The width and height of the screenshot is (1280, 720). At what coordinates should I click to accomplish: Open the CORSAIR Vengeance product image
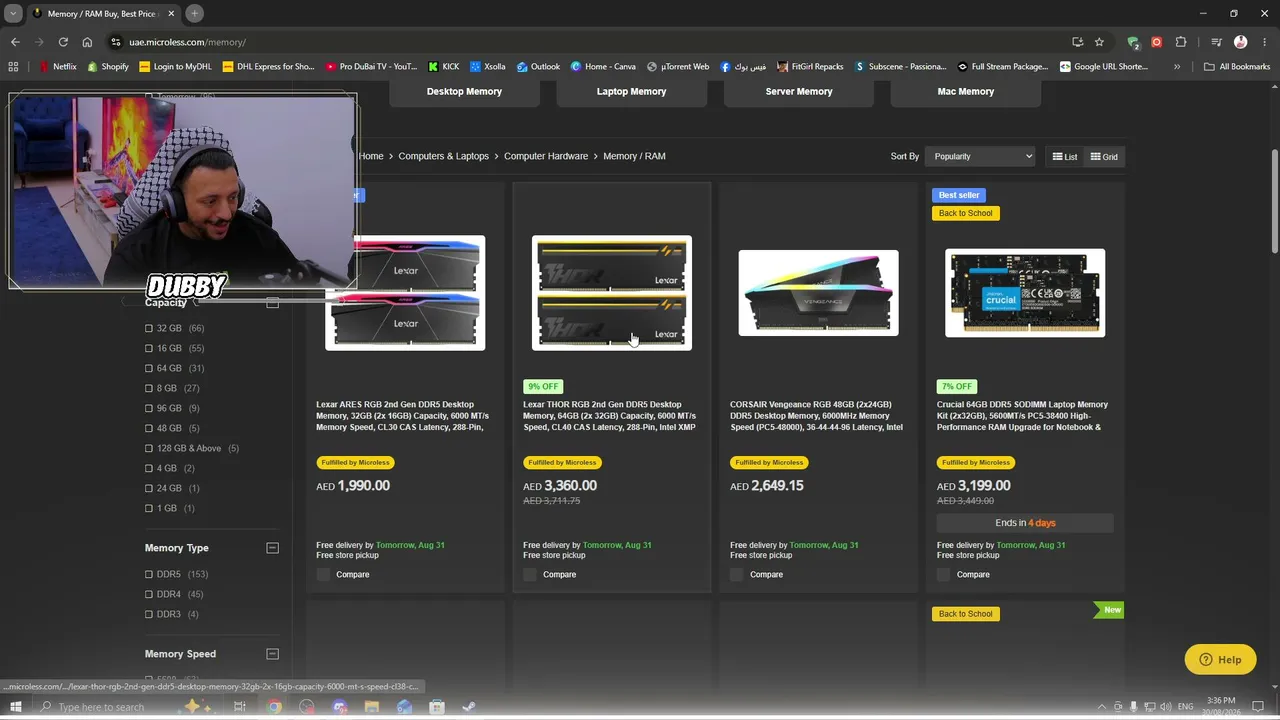point(818,293)
